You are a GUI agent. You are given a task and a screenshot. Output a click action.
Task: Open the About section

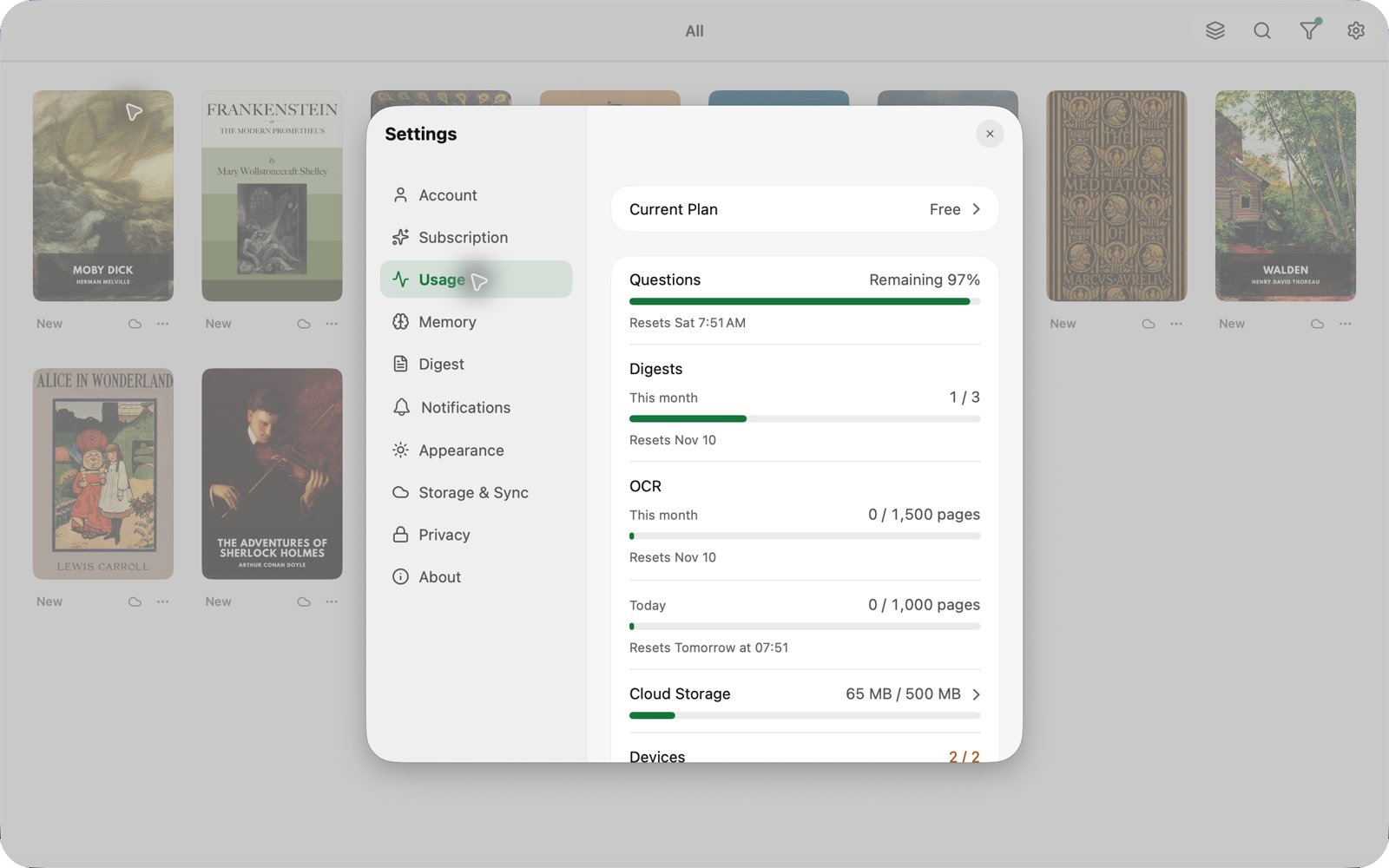476,577
